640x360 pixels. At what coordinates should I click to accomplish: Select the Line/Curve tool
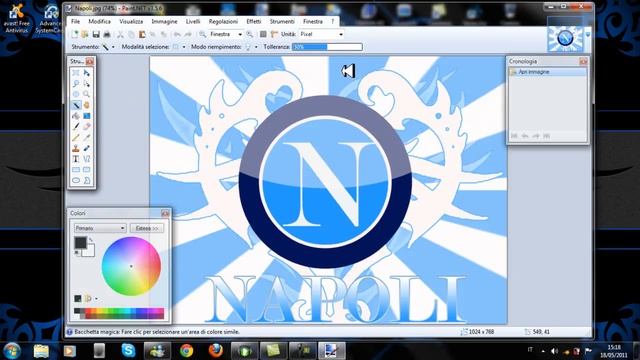[x=87, y=159]
